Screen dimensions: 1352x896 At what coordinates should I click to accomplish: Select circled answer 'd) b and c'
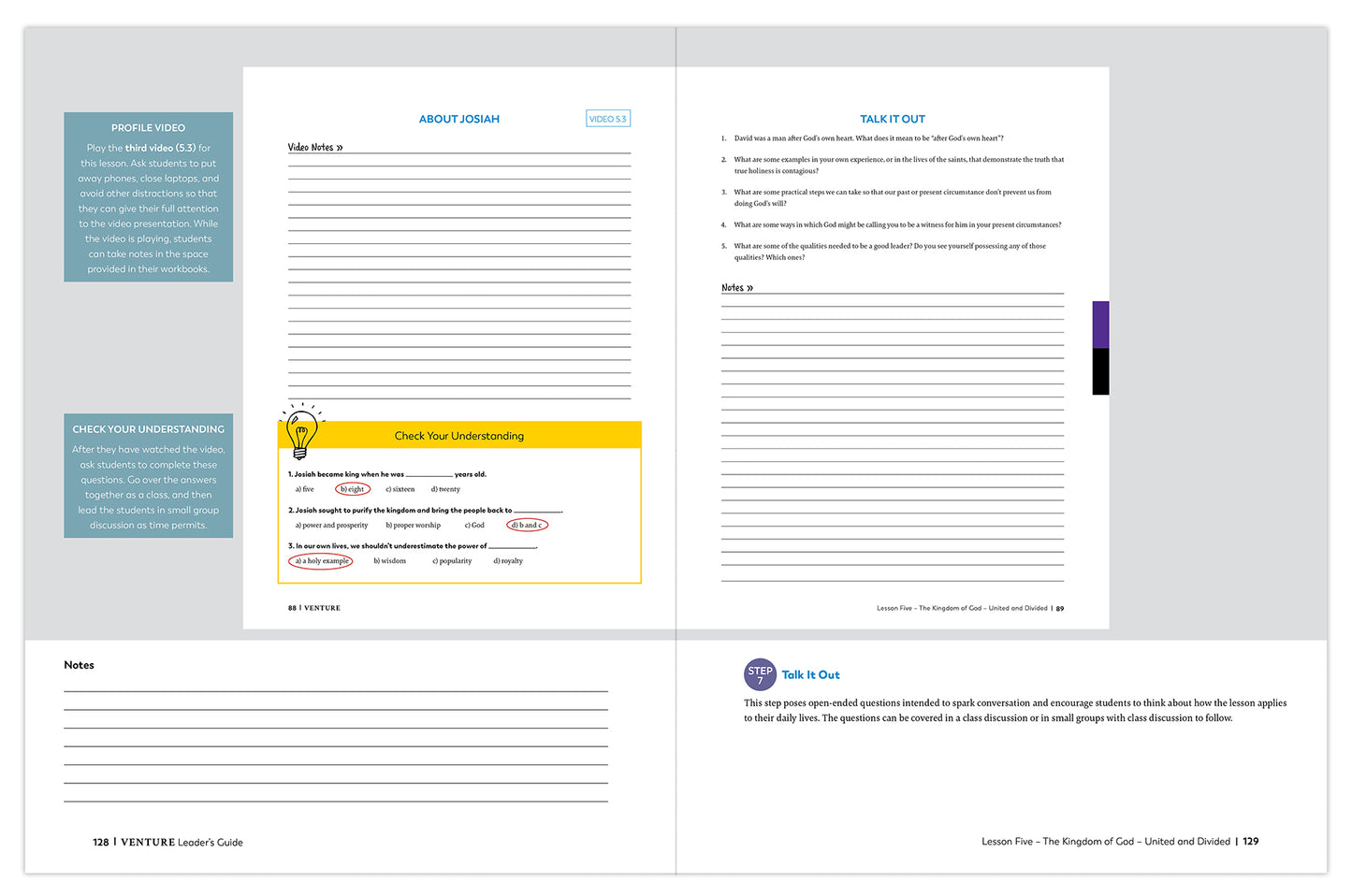527,526
